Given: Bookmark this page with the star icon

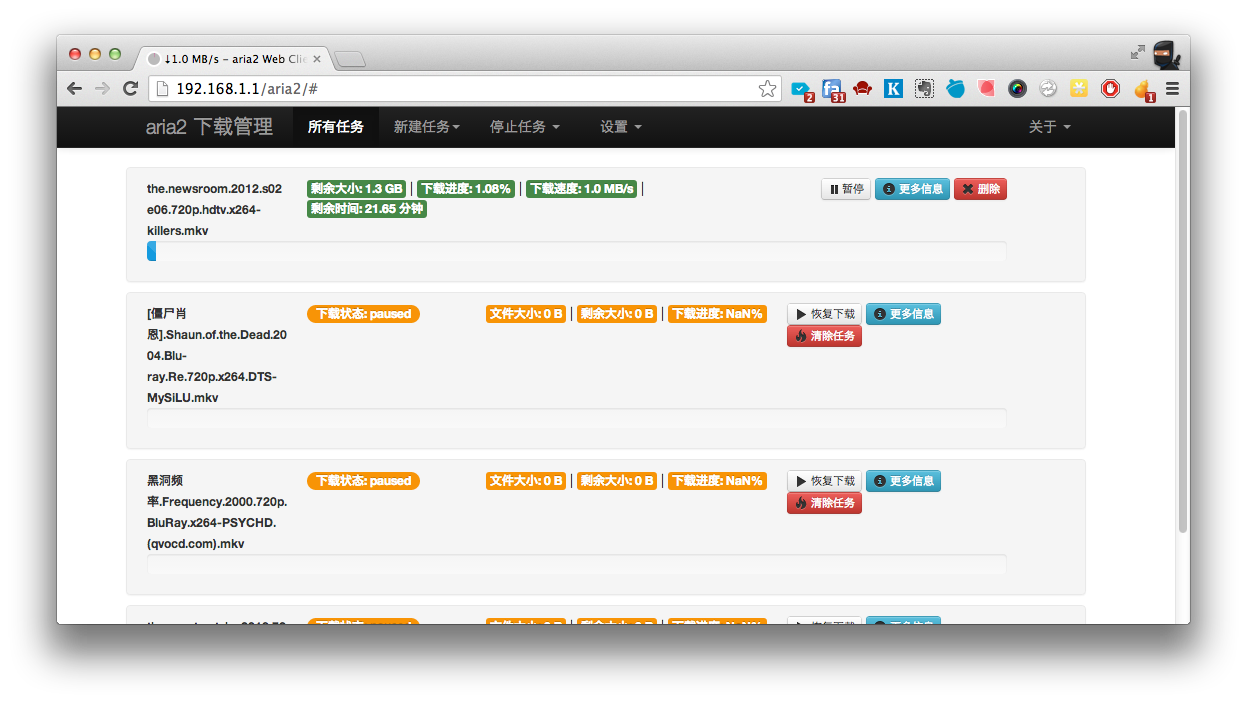Looking at the screenshot, I should click(x=767, y=89).
